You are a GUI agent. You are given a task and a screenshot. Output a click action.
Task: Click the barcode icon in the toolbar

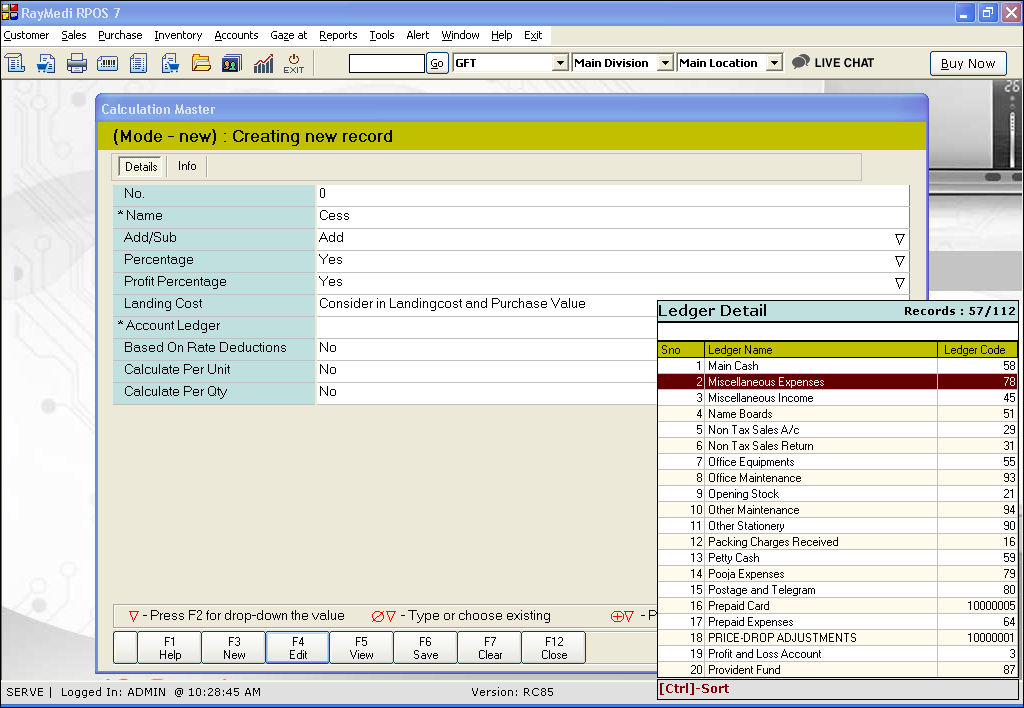tap(108, 63)
